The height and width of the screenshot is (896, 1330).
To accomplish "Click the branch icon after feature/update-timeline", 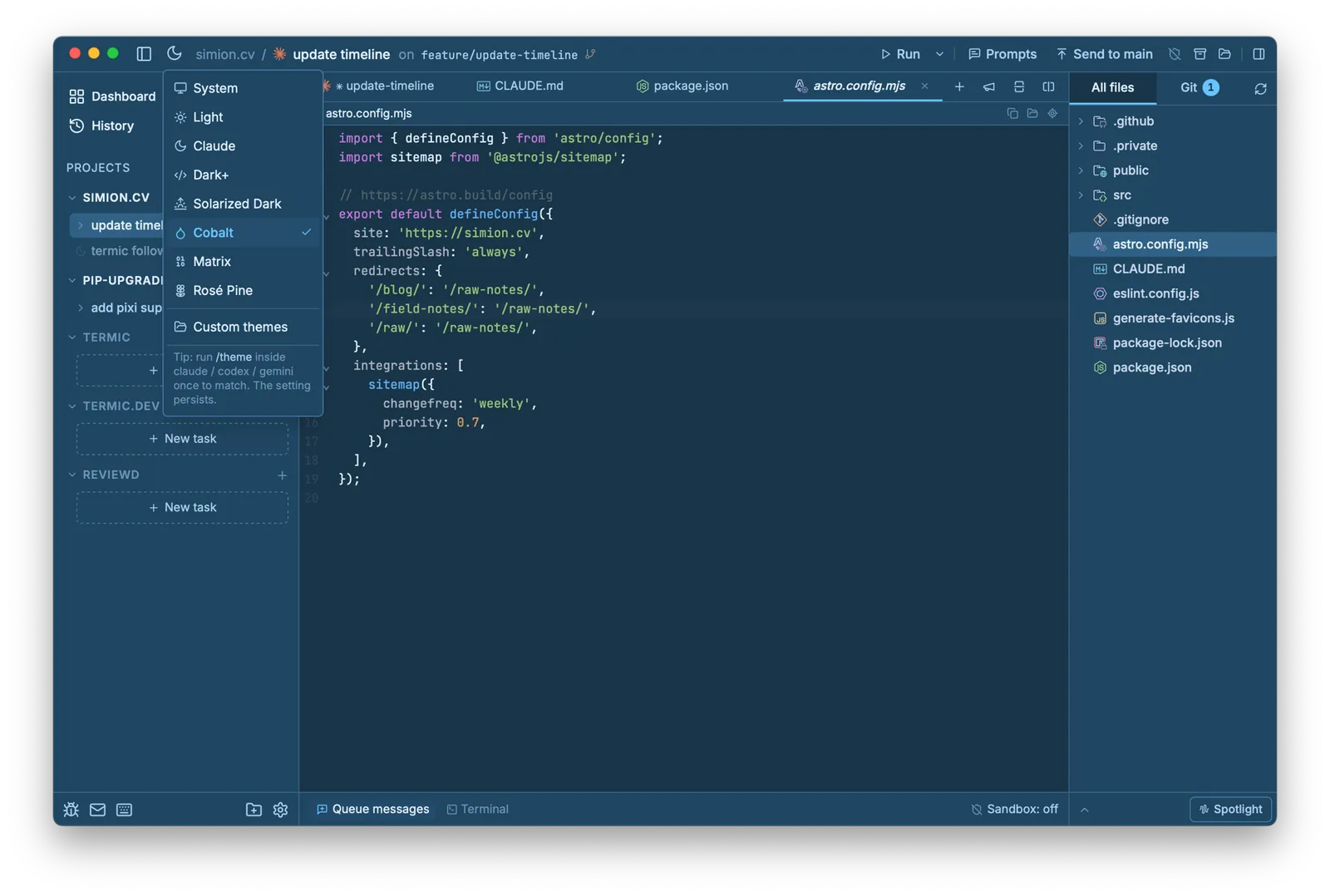I will (590, 54).
